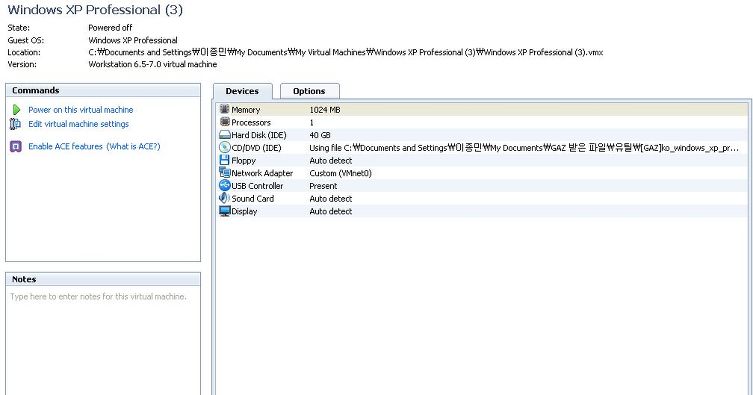Select the Display device label
Viewport: 753px width, 395px height.
tap(244, 211)
